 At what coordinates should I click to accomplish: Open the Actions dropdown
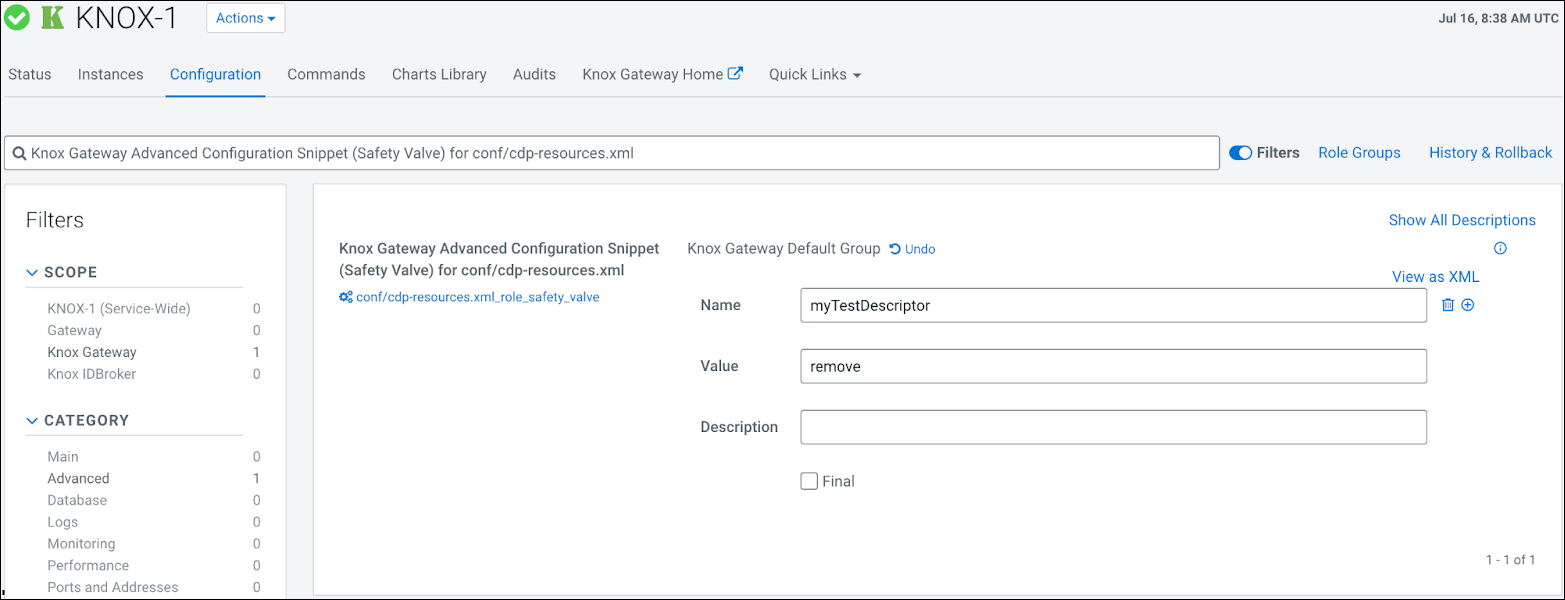coord(245,18)
